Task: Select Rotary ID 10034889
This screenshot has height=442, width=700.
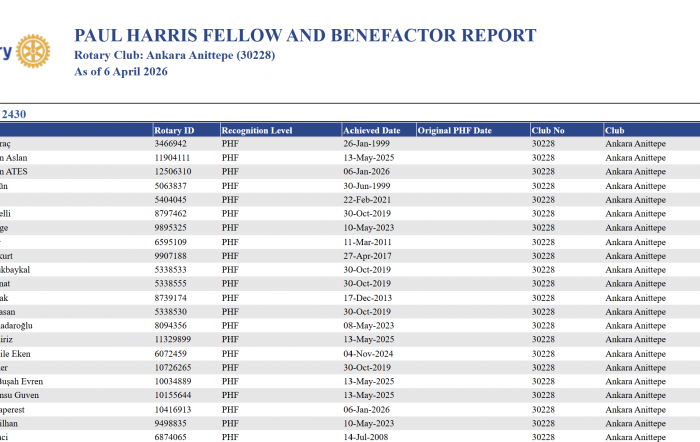Action: tap(173, 381)
